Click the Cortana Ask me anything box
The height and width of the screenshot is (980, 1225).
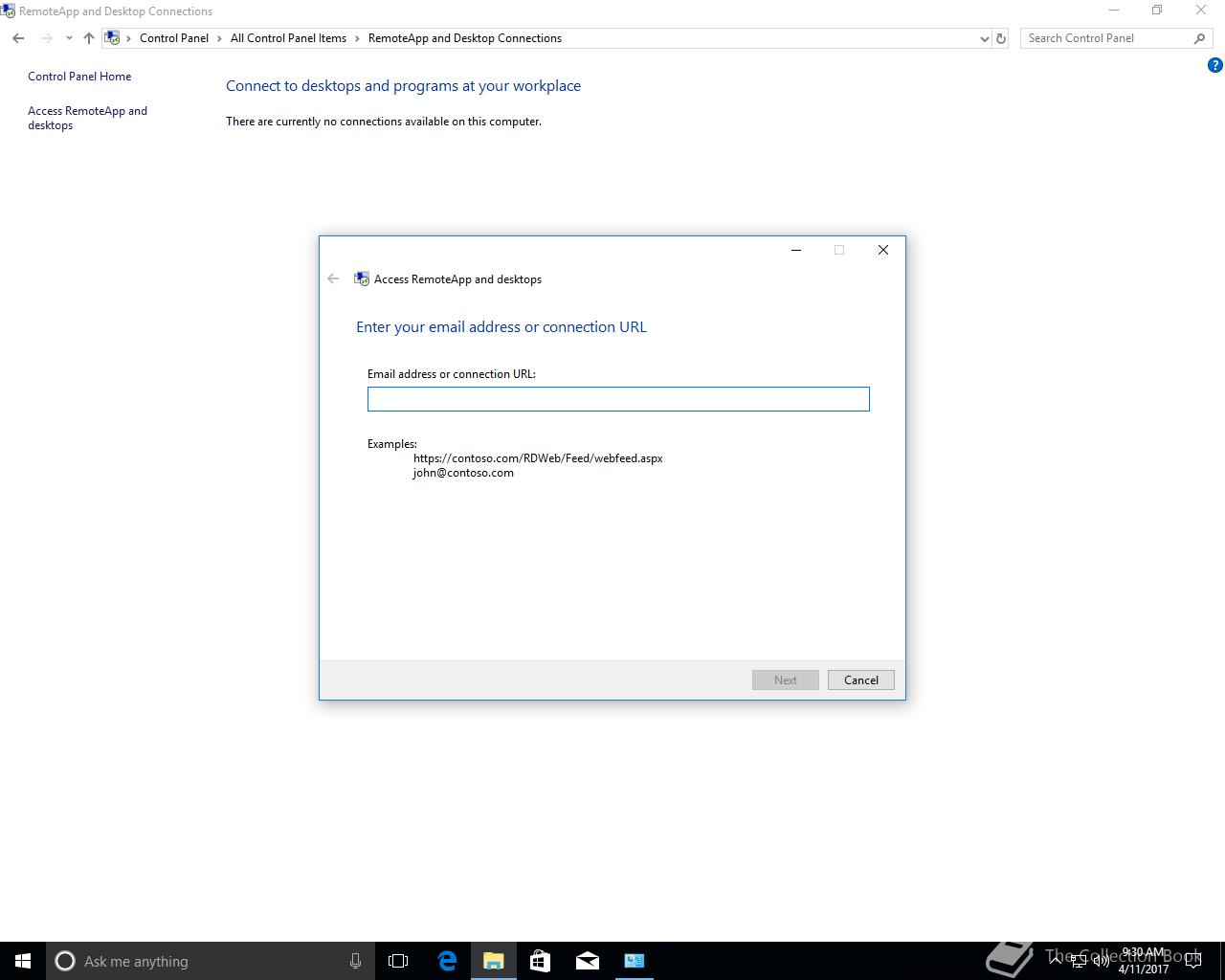210,961
